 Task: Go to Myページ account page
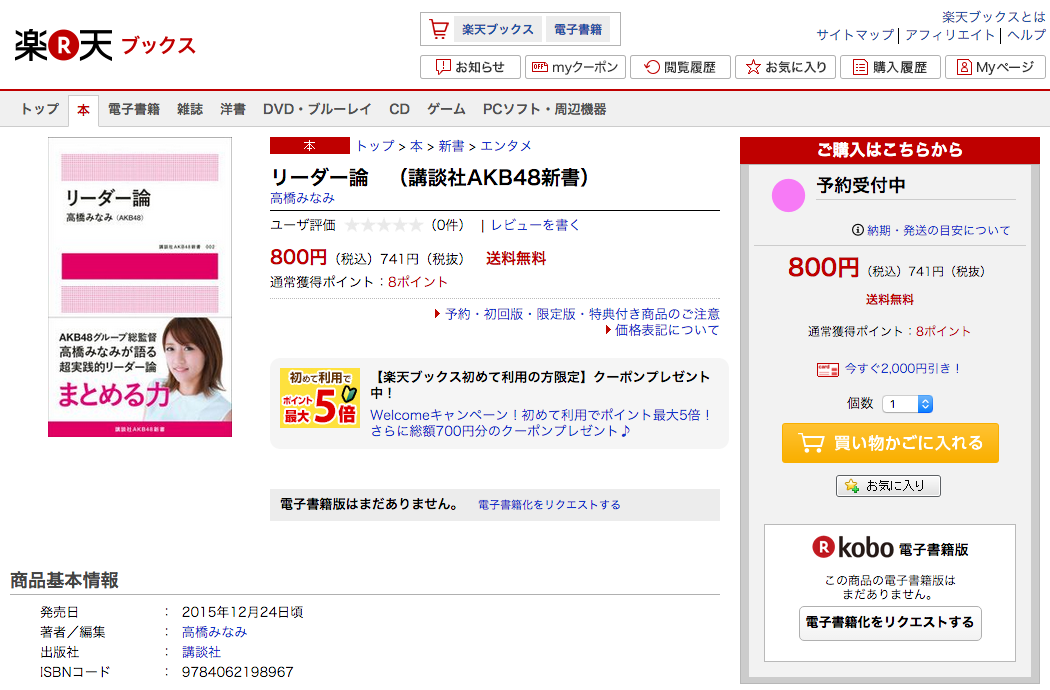(x=995, y=67)
